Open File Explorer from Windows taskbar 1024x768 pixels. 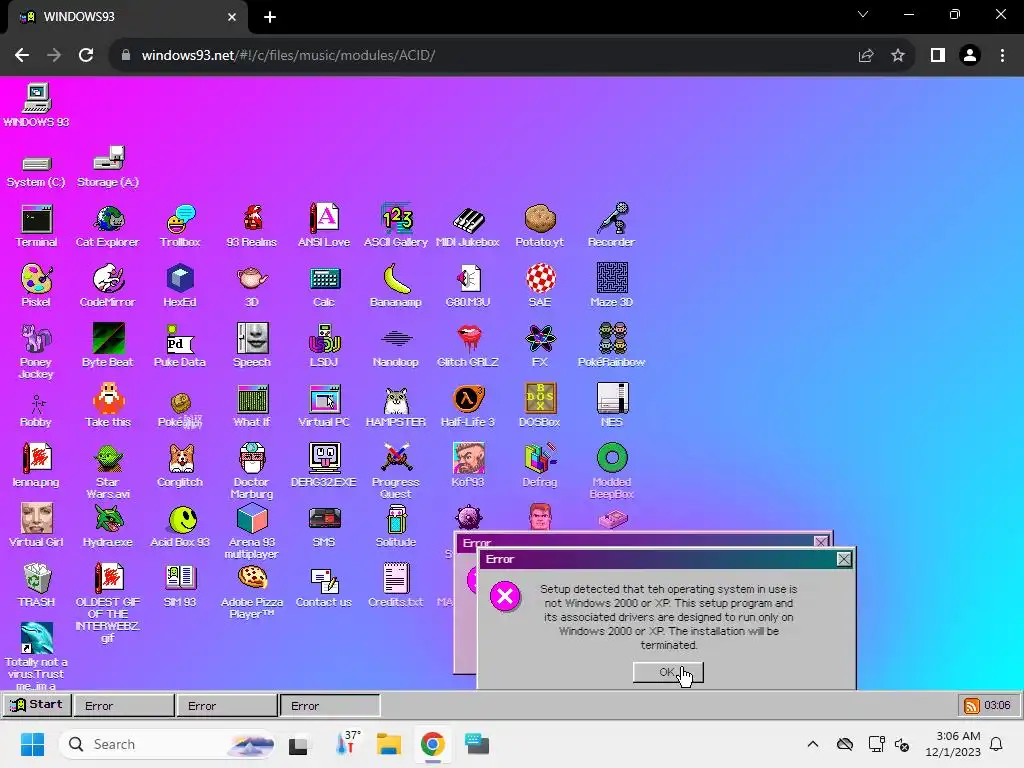pyautogui.click(x=389, y=744)
